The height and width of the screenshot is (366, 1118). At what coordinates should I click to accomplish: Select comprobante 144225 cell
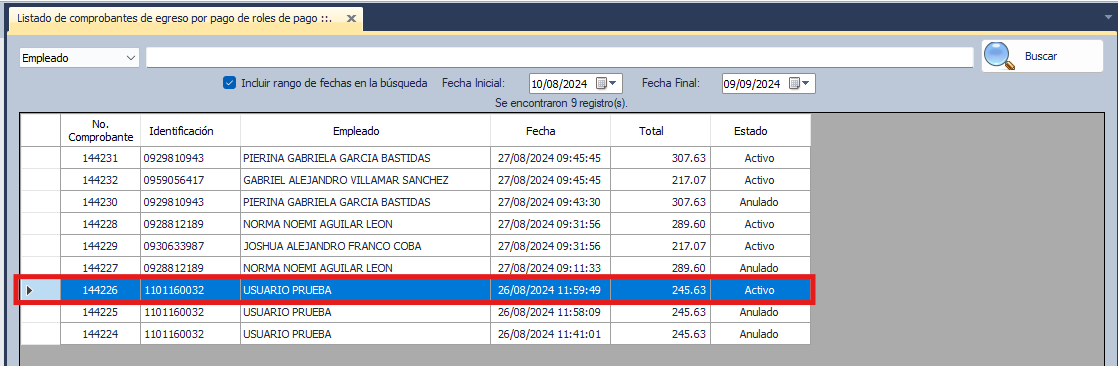pyautogui.click(x=100, y=312)
